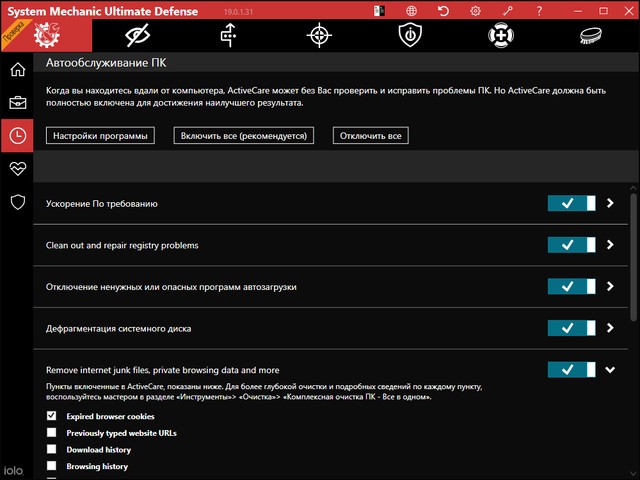Check Previously typed website URLs box
640x480 pixels.
coord(52,433)
